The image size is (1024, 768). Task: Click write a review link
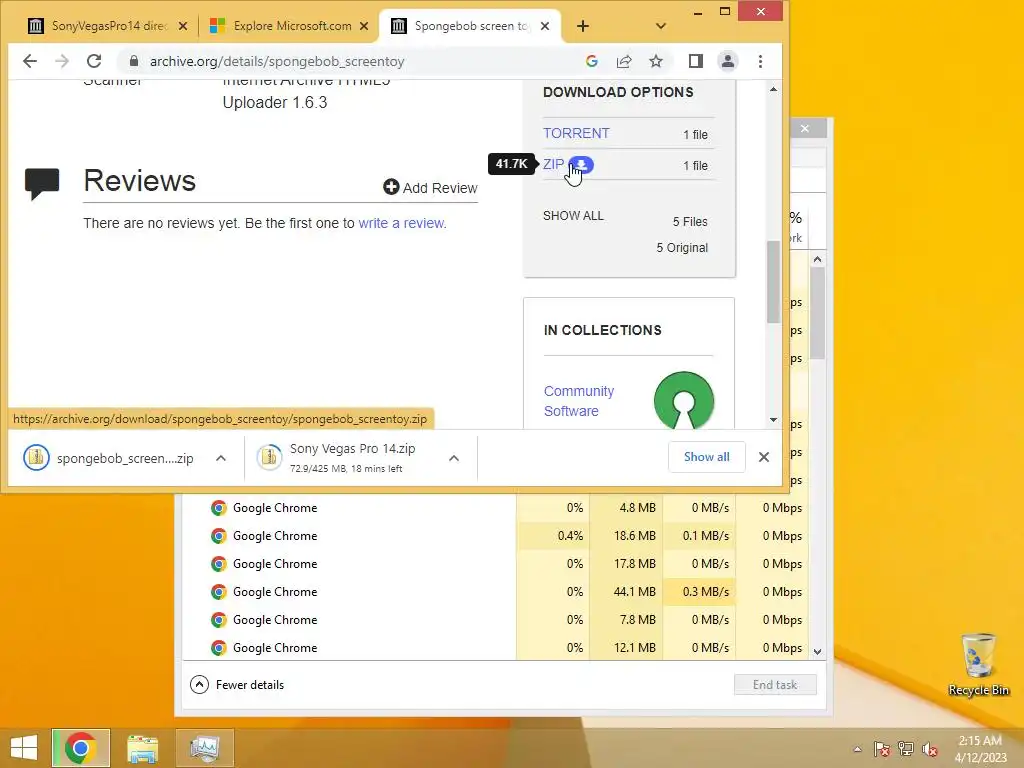(x=401, y=223)
